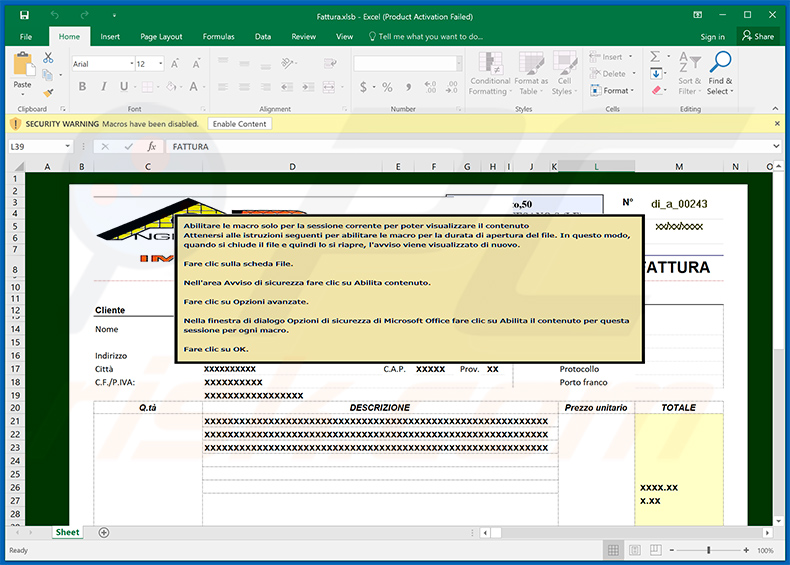Screen dimensions: 790x565
Task: Switch to Page Layout view icon
Action: 634,550
